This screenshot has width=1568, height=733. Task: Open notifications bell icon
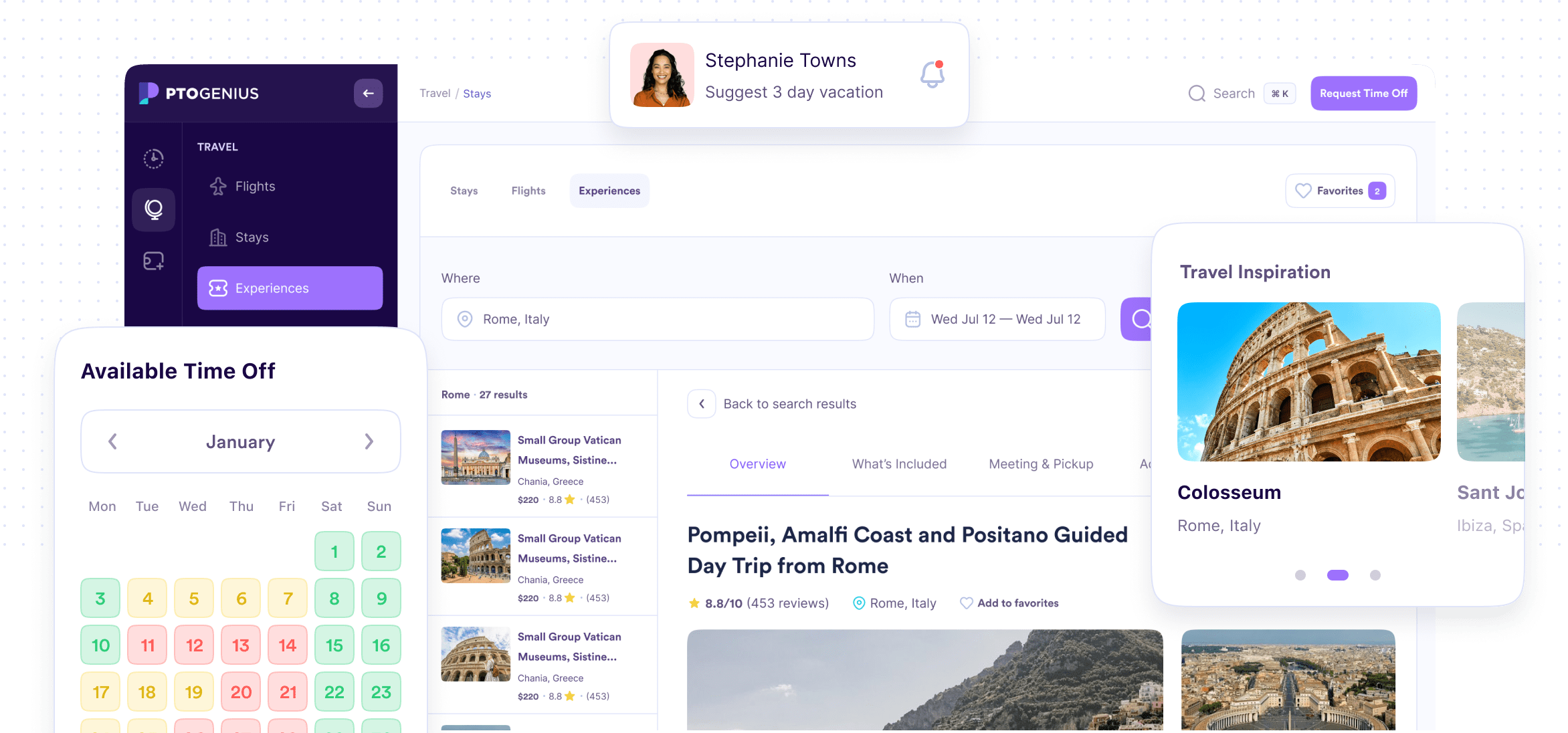(x=933, y=74)
